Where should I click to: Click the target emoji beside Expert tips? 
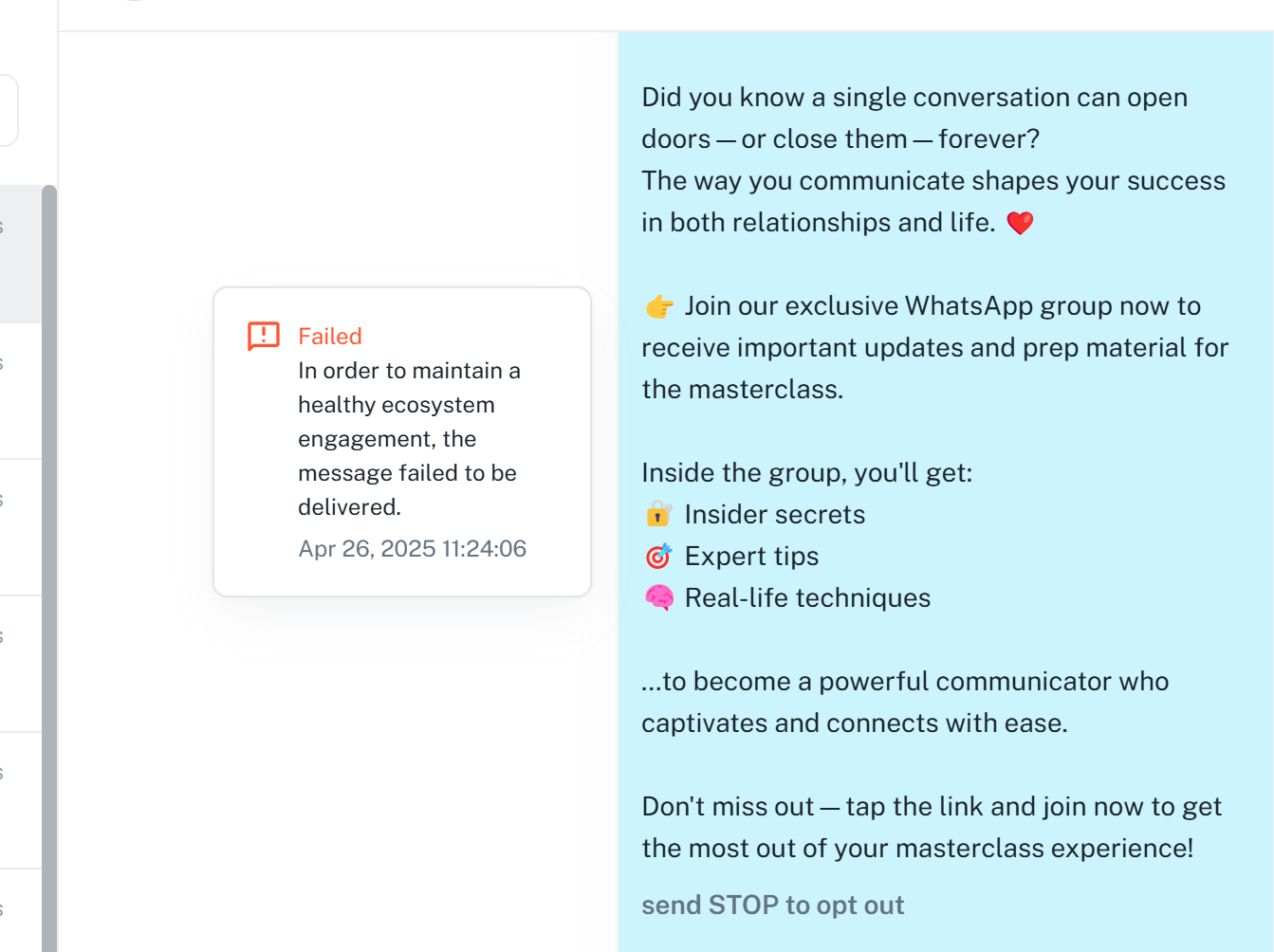[659, 556]
